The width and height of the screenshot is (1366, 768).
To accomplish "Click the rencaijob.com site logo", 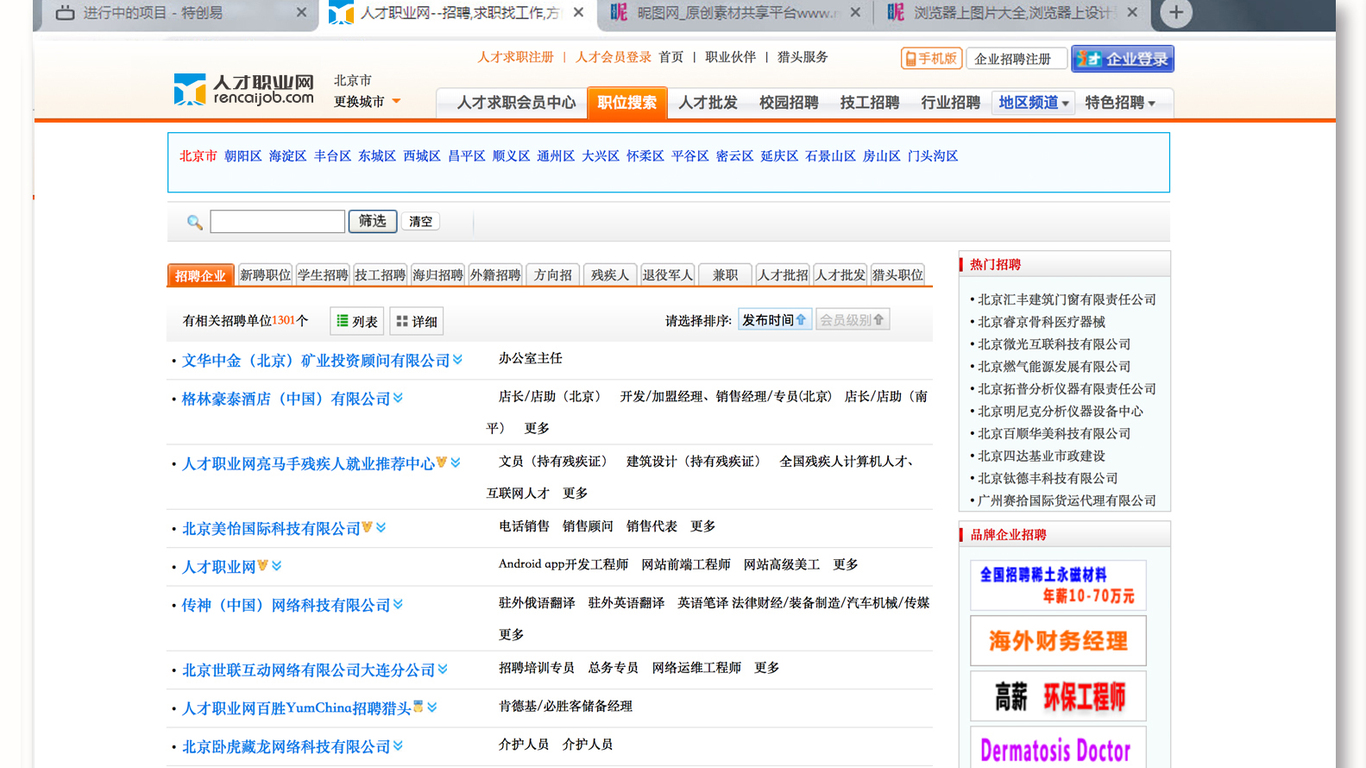I will 244,89.
